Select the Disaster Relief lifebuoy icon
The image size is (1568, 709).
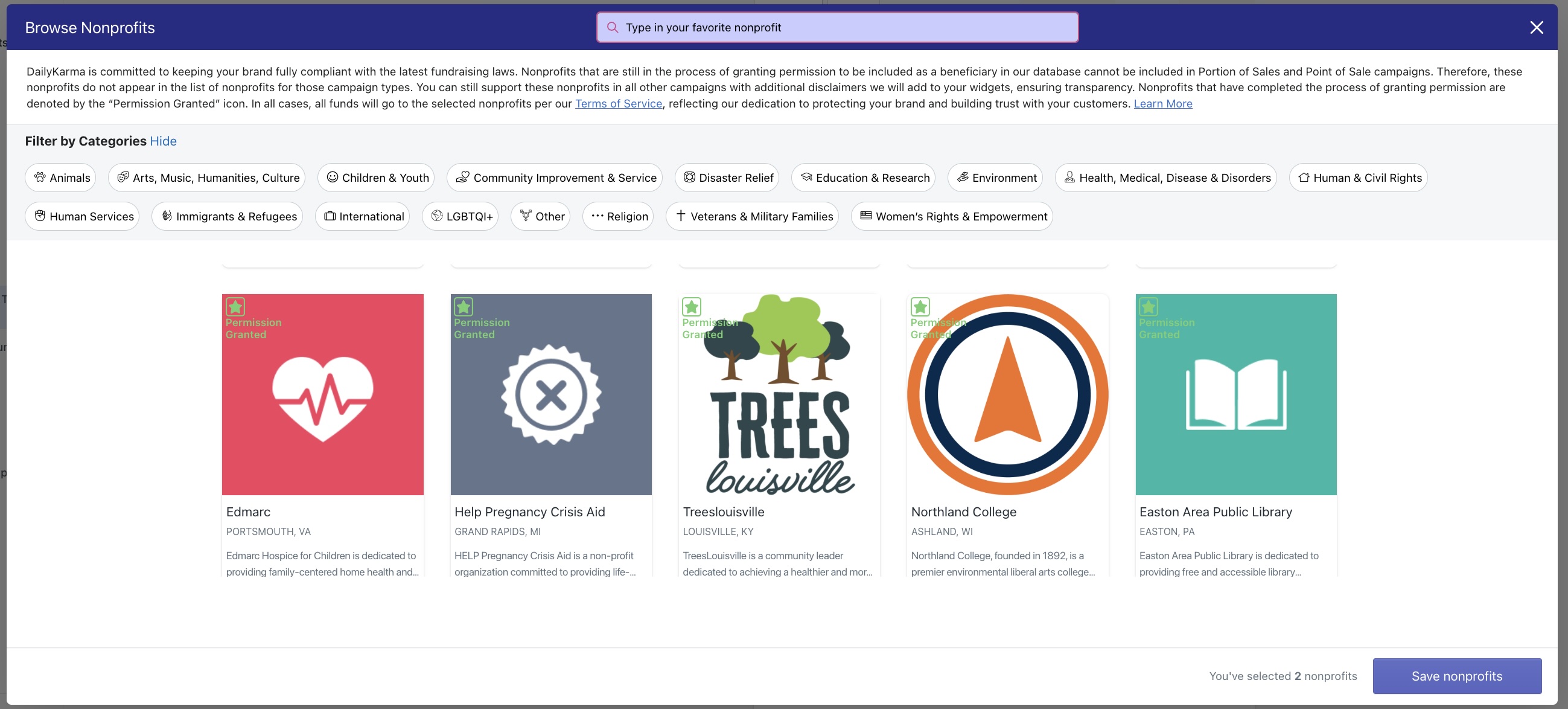[689, 178]
